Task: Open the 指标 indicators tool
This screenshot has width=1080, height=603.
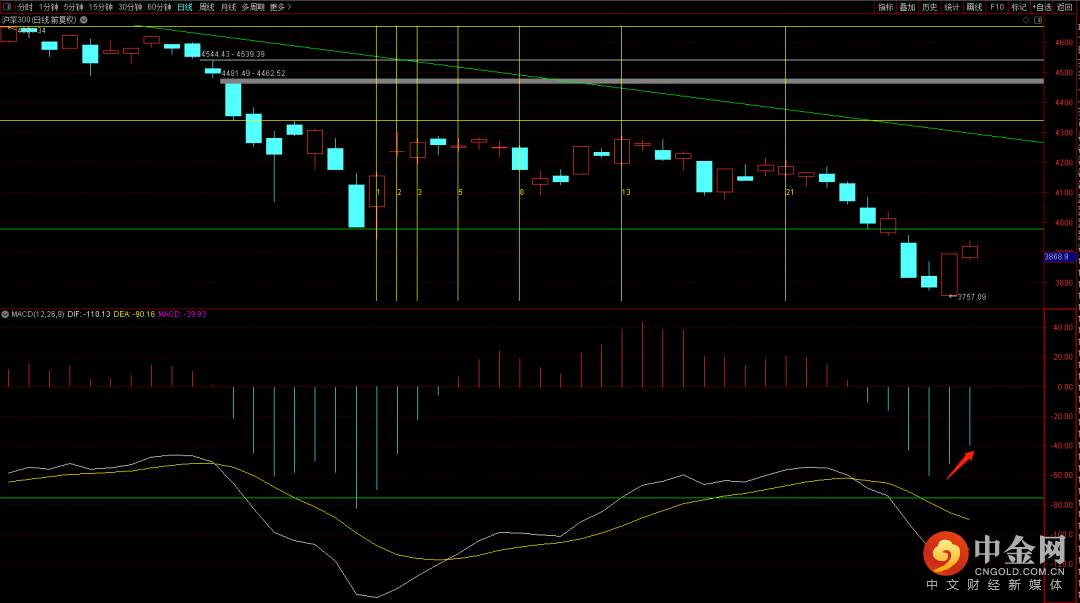Action: click(x=885, y=7)
